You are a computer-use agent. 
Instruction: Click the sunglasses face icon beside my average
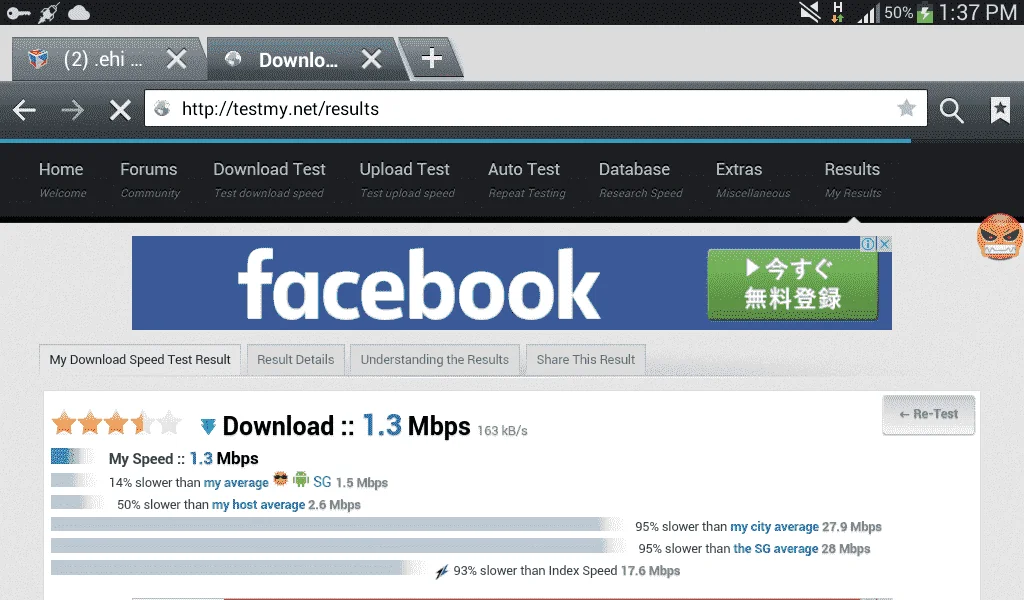click(x=280, y=480)
